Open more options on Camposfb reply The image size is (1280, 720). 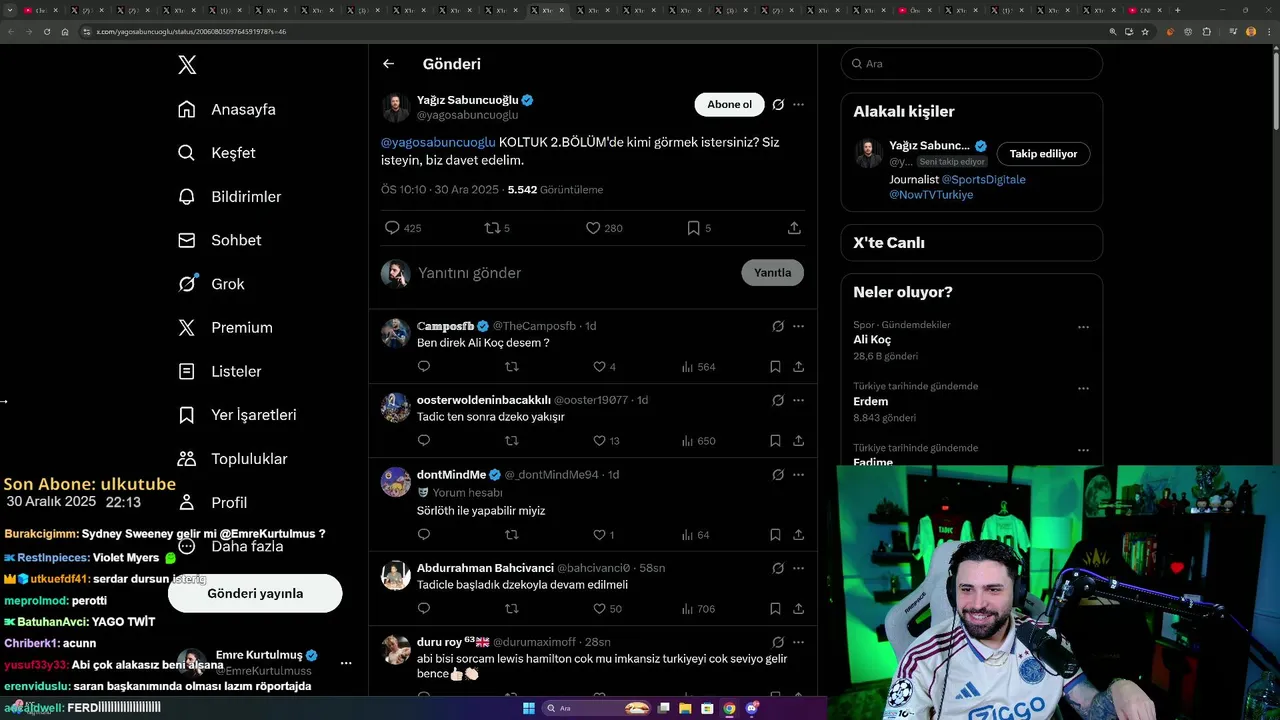(x=798, y=326)
